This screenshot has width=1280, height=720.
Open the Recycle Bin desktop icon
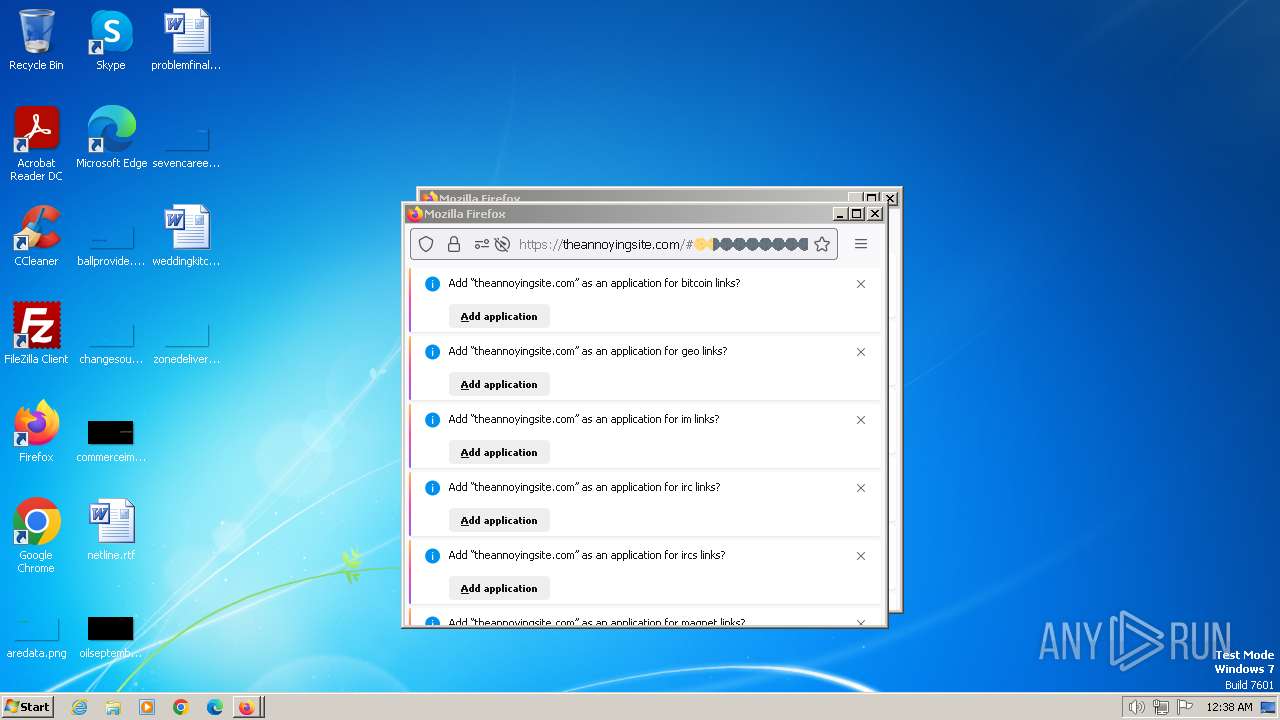click(36, 40)
